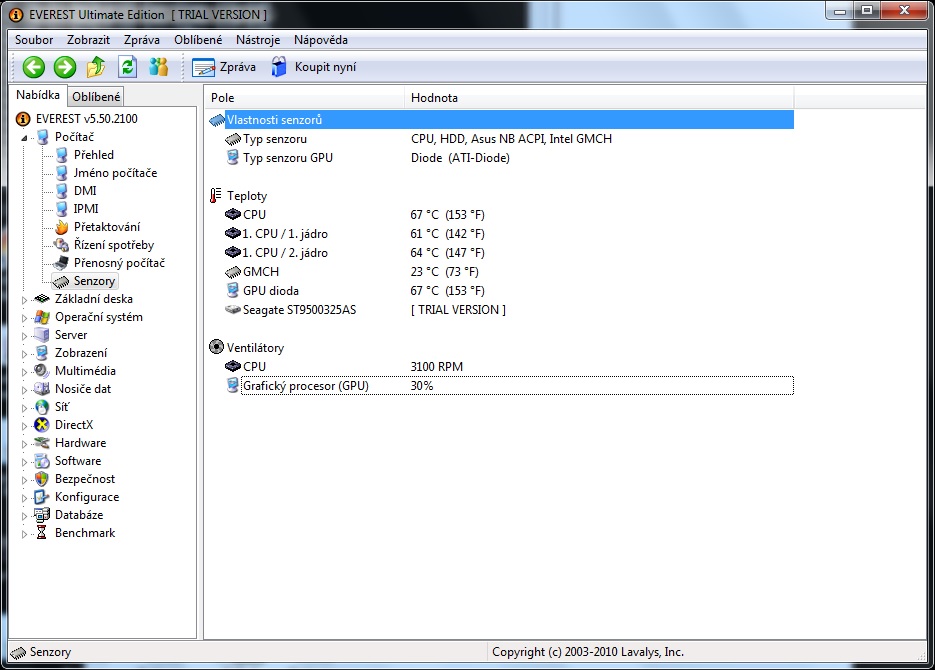The image size is (935, 670).
Task: Select Přetaktování in the tree
Action: pyautogui.click(x=107, y=227)
